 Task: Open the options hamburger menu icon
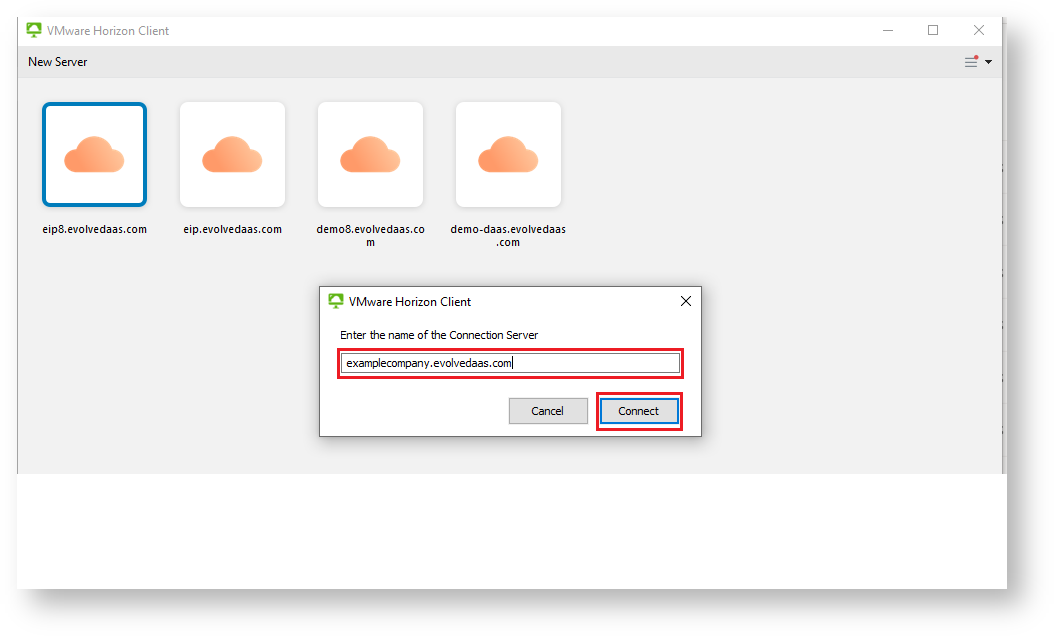971,62
